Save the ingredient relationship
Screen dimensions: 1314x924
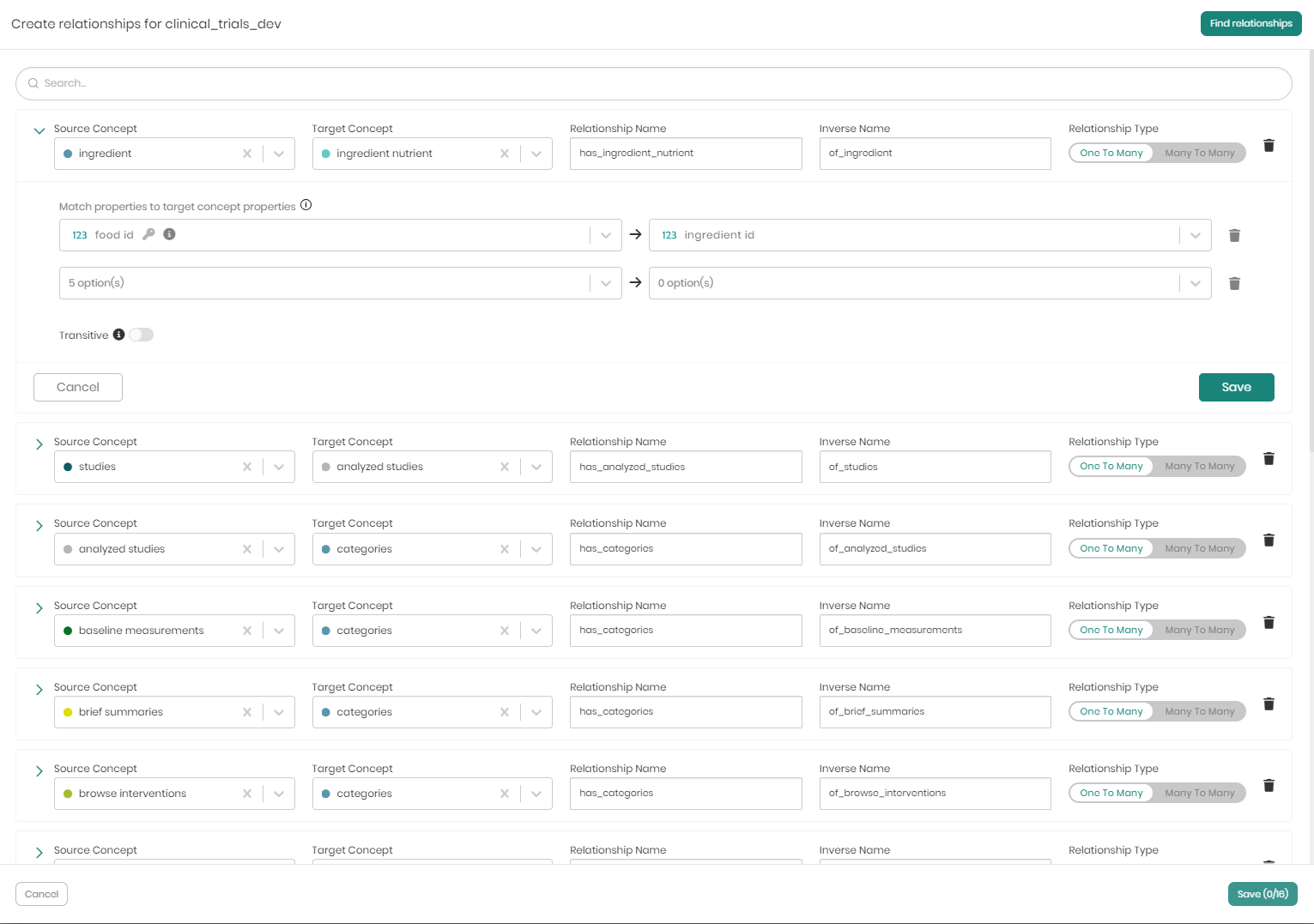tap(1236, 387)
